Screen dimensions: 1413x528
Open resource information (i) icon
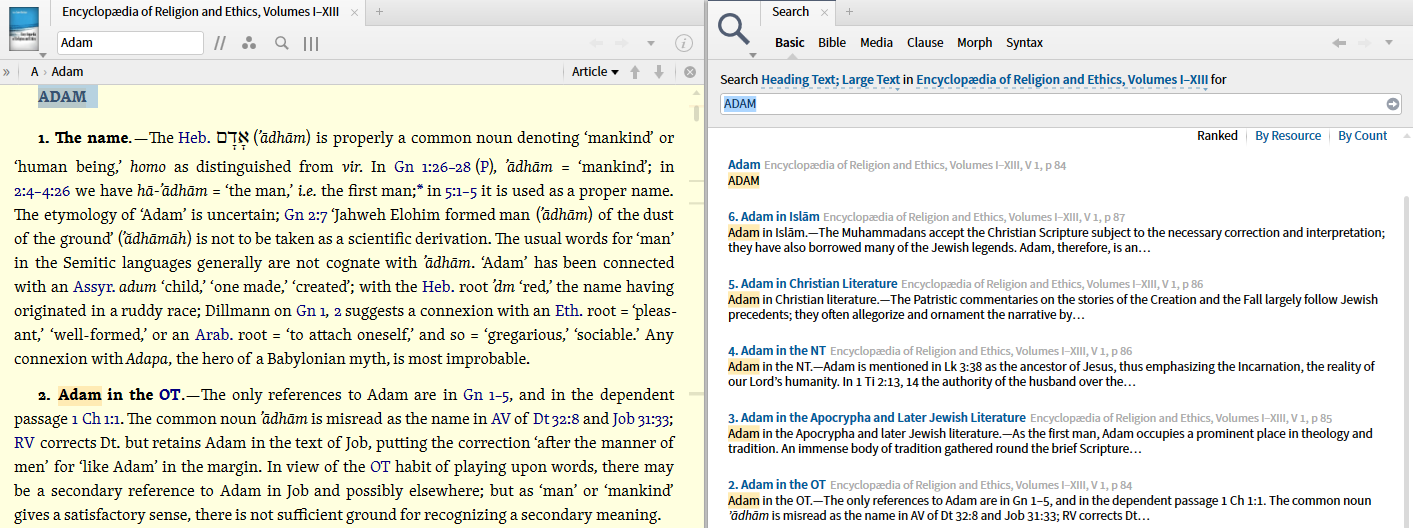(684, 43)
